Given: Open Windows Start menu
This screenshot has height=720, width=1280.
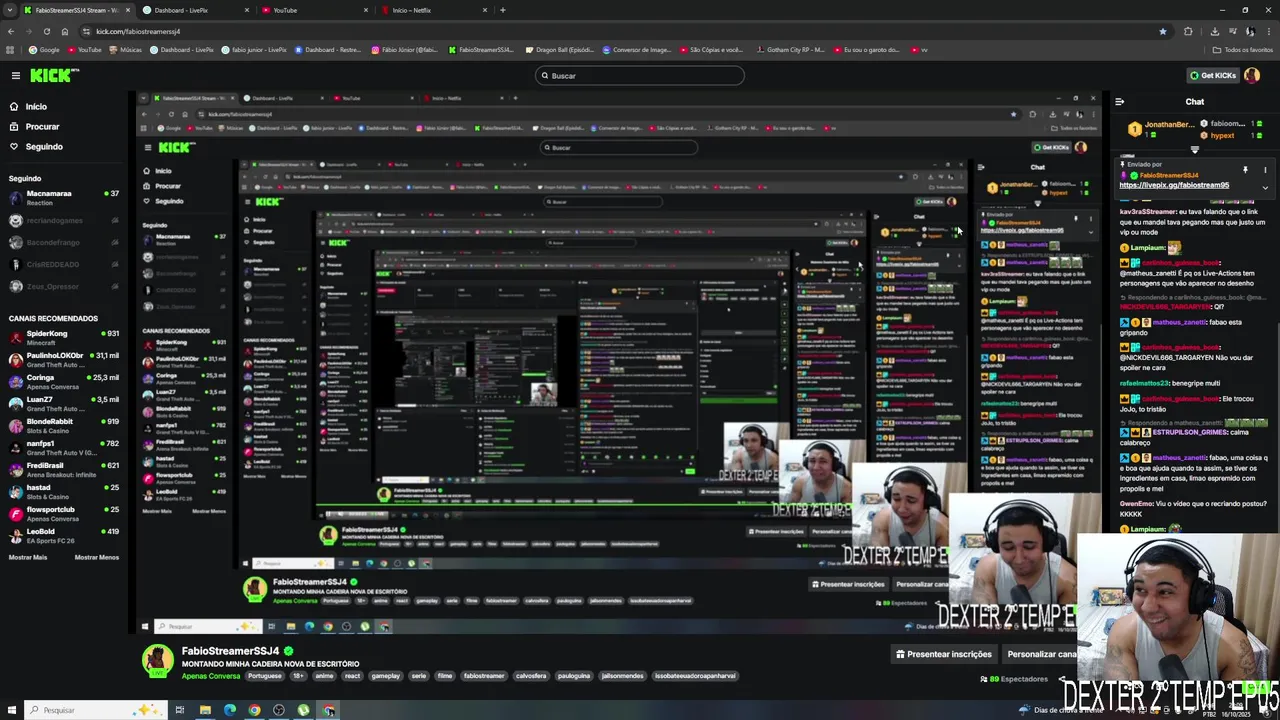Looking at the screenshot, I should point(11,710).
